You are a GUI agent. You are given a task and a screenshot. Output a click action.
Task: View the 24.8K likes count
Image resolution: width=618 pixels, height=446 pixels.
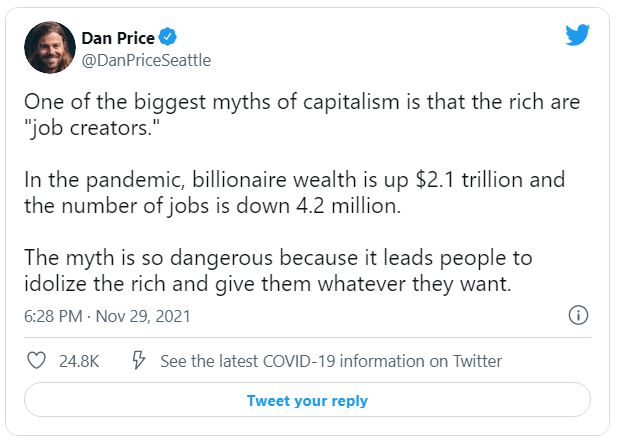pos(79,361)
